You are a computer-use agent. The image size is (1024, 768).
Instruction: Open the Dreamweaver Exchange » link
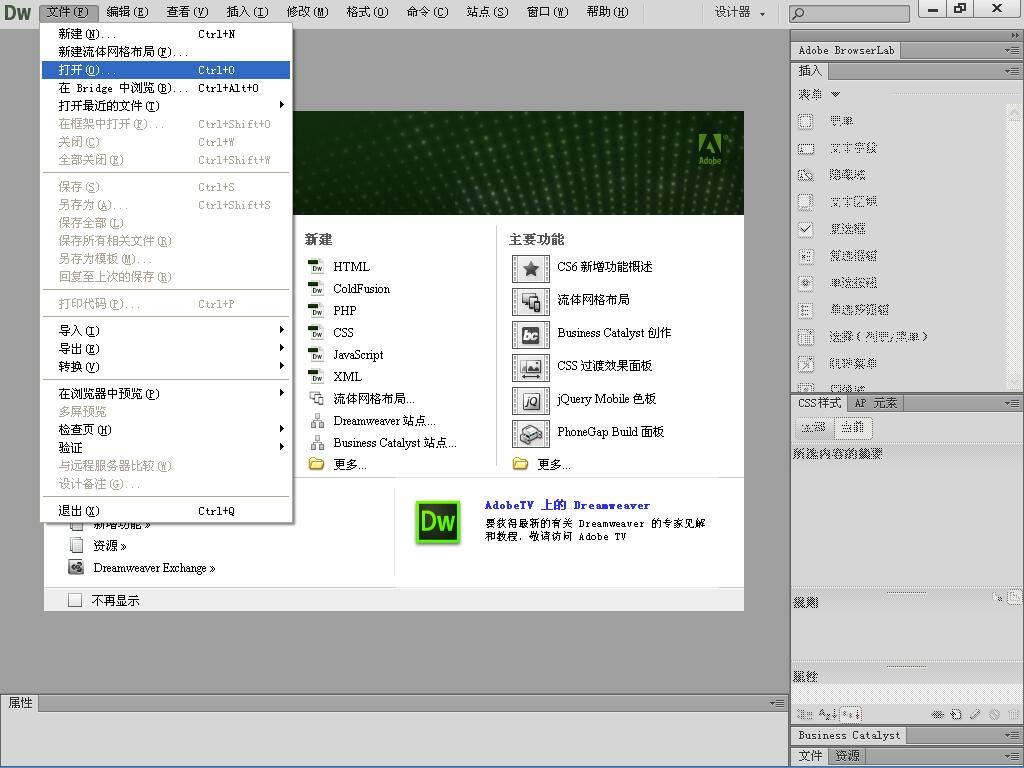pos(154,568)
